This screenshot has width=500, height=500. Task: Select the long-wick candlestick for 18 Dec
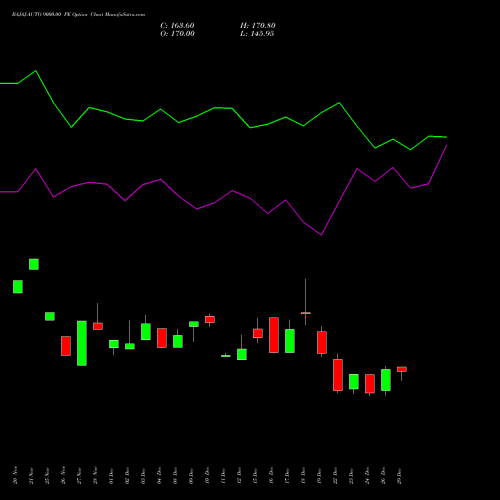pos(306,313)
